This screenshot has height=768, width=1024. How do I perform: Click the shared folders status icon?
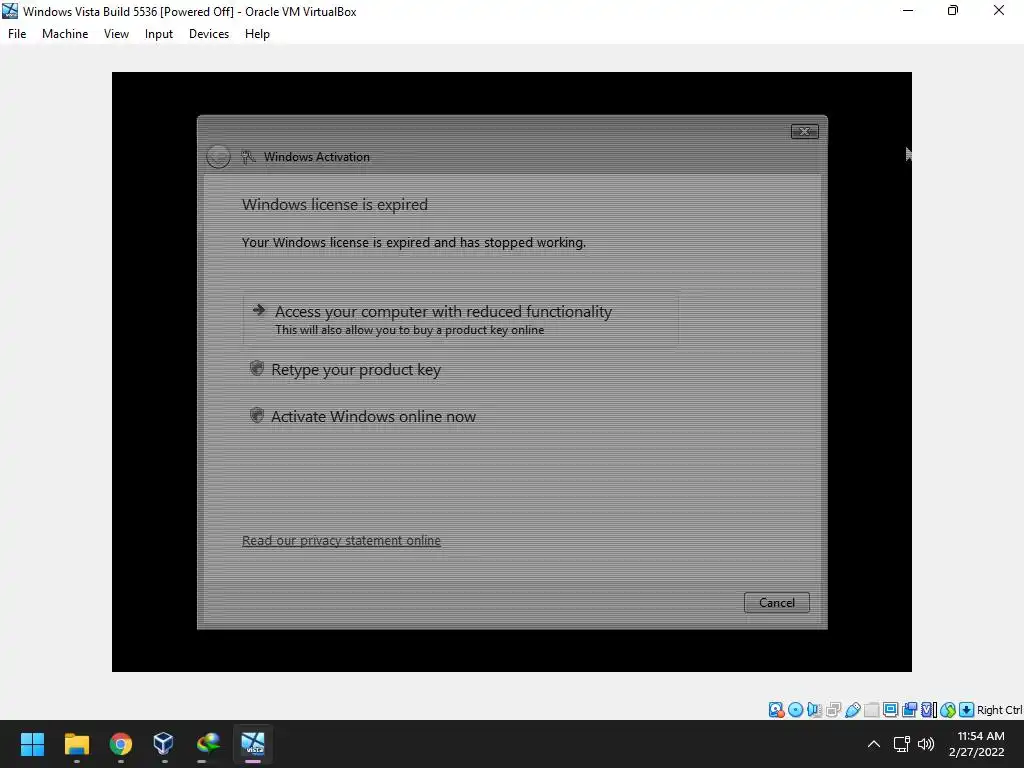[x=871, y=710]
